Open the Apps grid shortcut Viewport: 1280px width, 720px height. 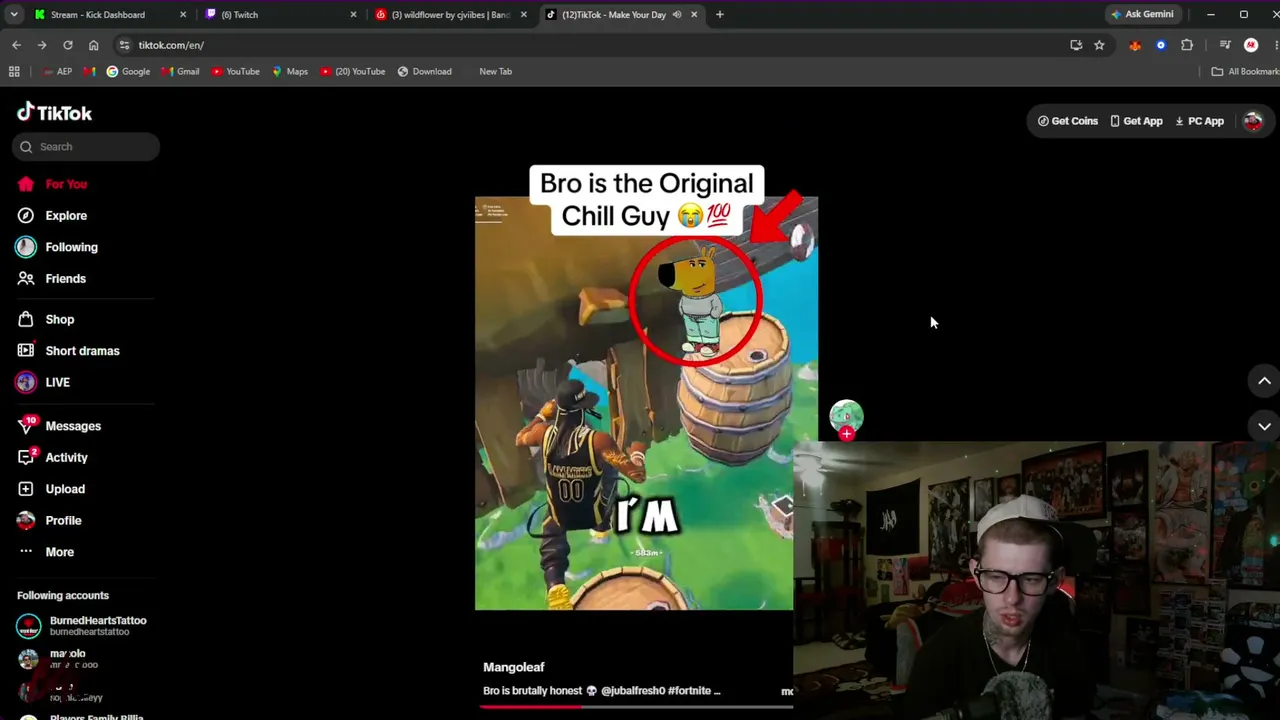tap(14, 72)
